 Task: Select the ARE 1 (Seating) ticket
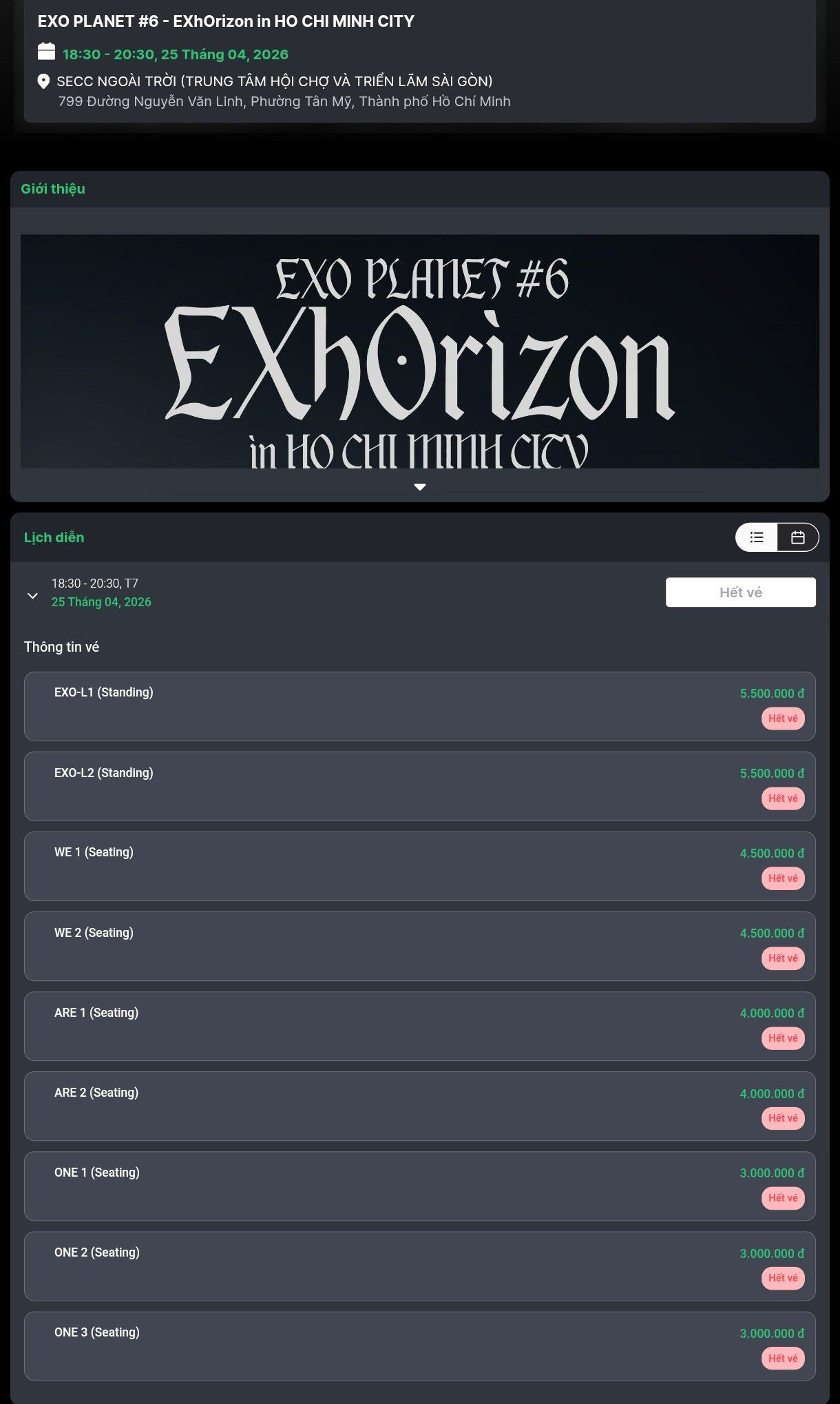420,1026
